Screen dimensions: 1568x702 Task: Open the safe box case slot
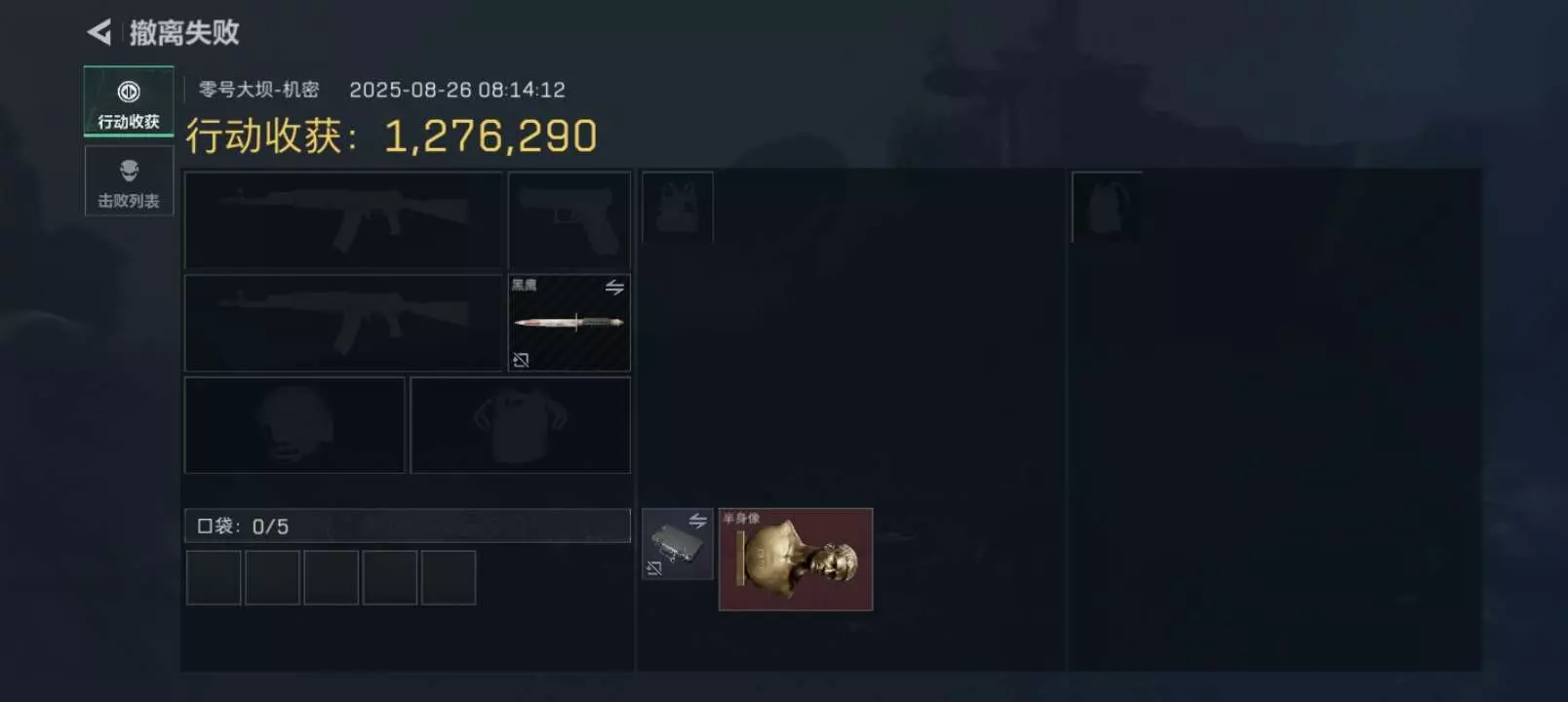[x=678, y=544]
